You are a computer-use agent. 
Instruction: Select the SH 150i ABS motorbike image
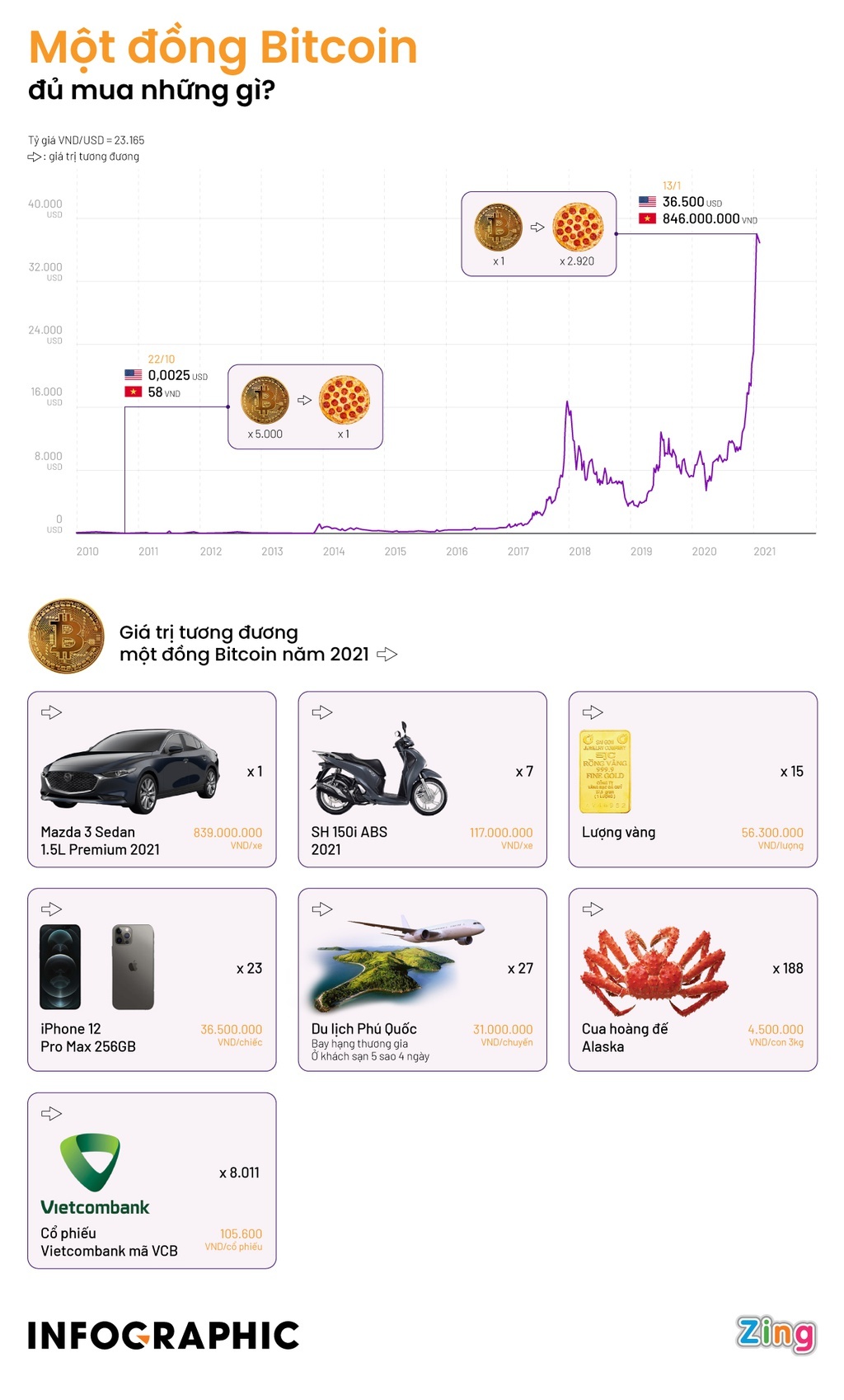(x=379, y=773)
